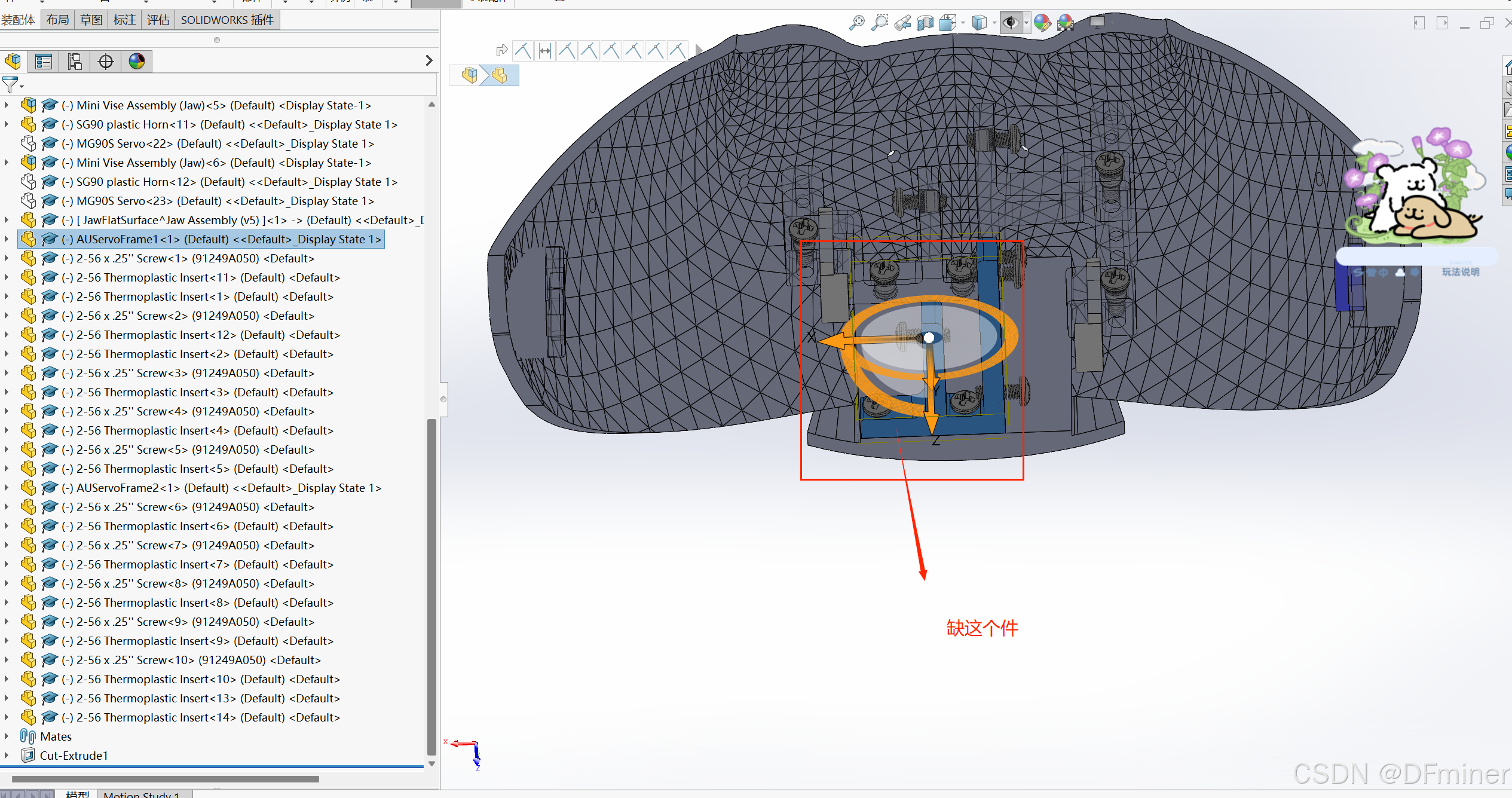The height and width of the screenshot is (798, 1512).
Task: Expand the AUServoFrame2<1> tree node
Action: click(x=7, y=487)
